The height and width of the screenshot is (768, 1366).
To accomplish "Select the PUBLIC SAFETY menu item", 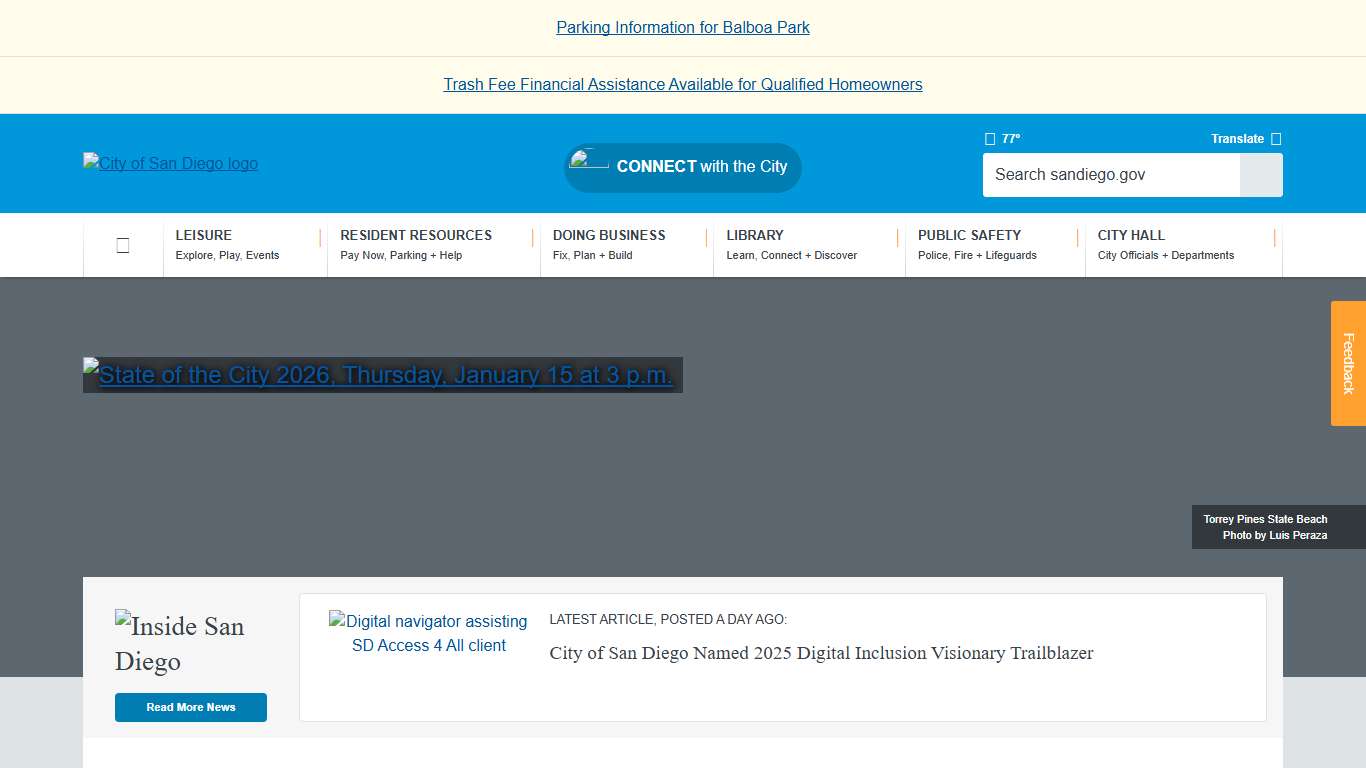I will (969, 245).
